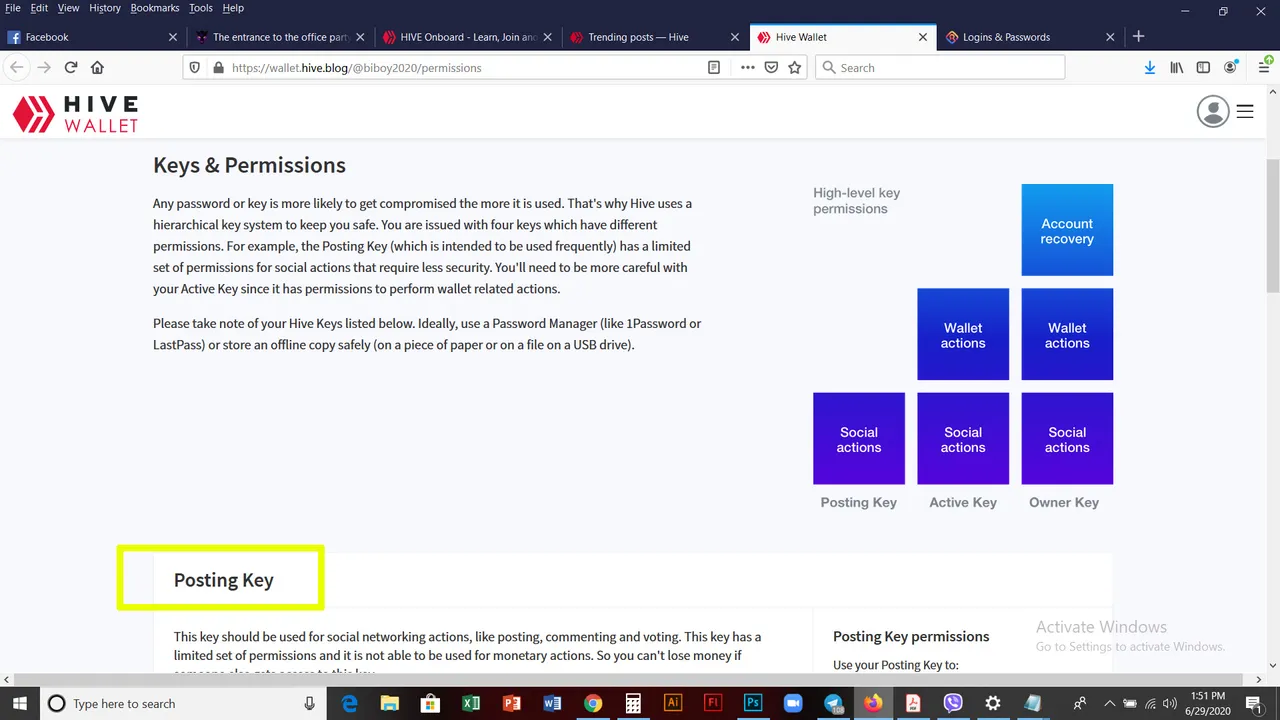Viewport: 1280px width, 720px height.
Task: Click Posting Key permissions heading
Action: (911, 636)
